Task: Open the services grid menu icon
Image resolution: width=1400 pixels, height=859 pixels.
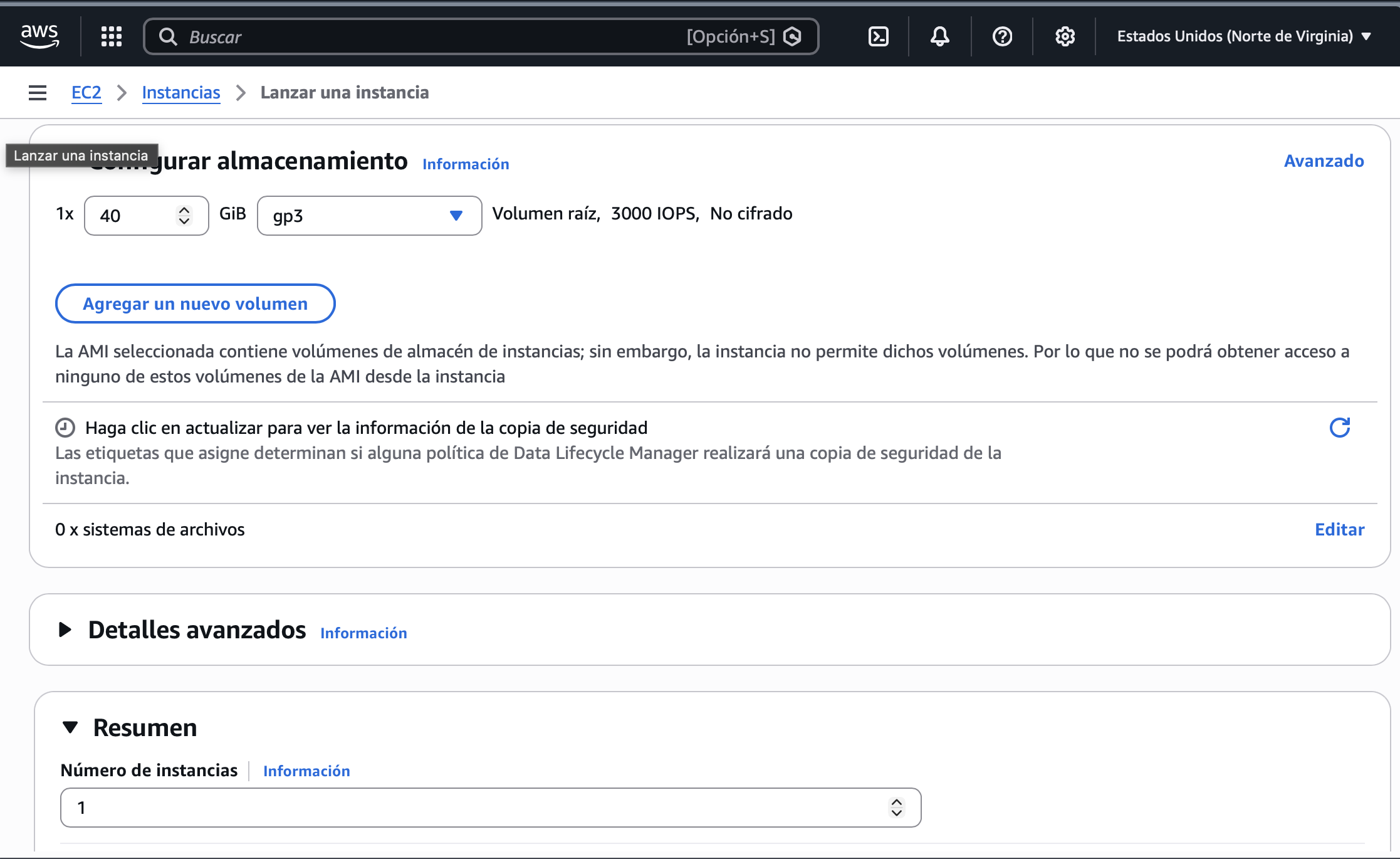Action: point(112,36)
